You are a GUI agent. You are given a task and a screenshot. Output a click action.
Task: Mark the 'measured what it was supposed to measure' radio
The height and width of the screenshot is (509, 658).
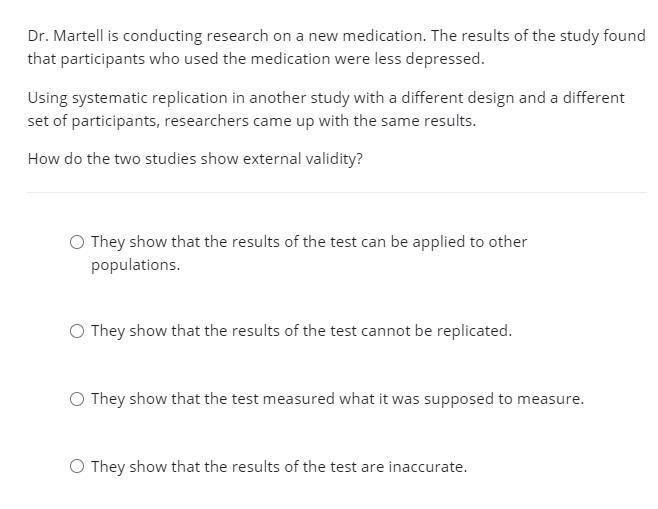coord(77,399)
